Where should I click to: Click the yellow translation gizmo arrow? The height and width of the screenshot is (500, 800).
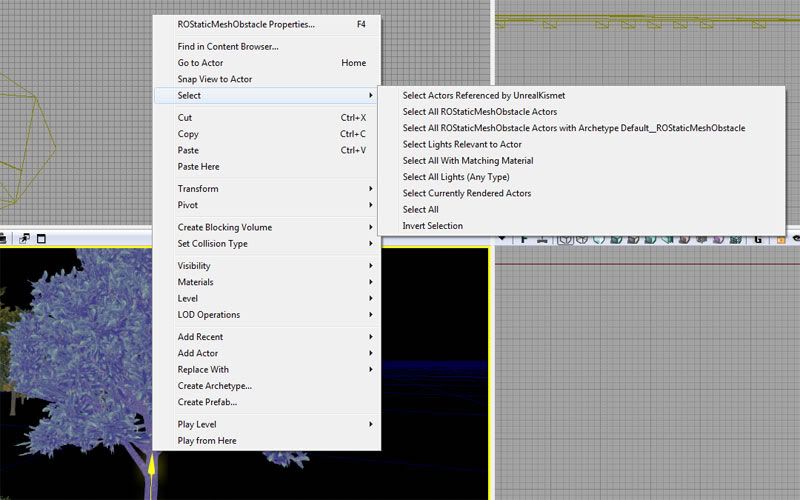(152, 467)
